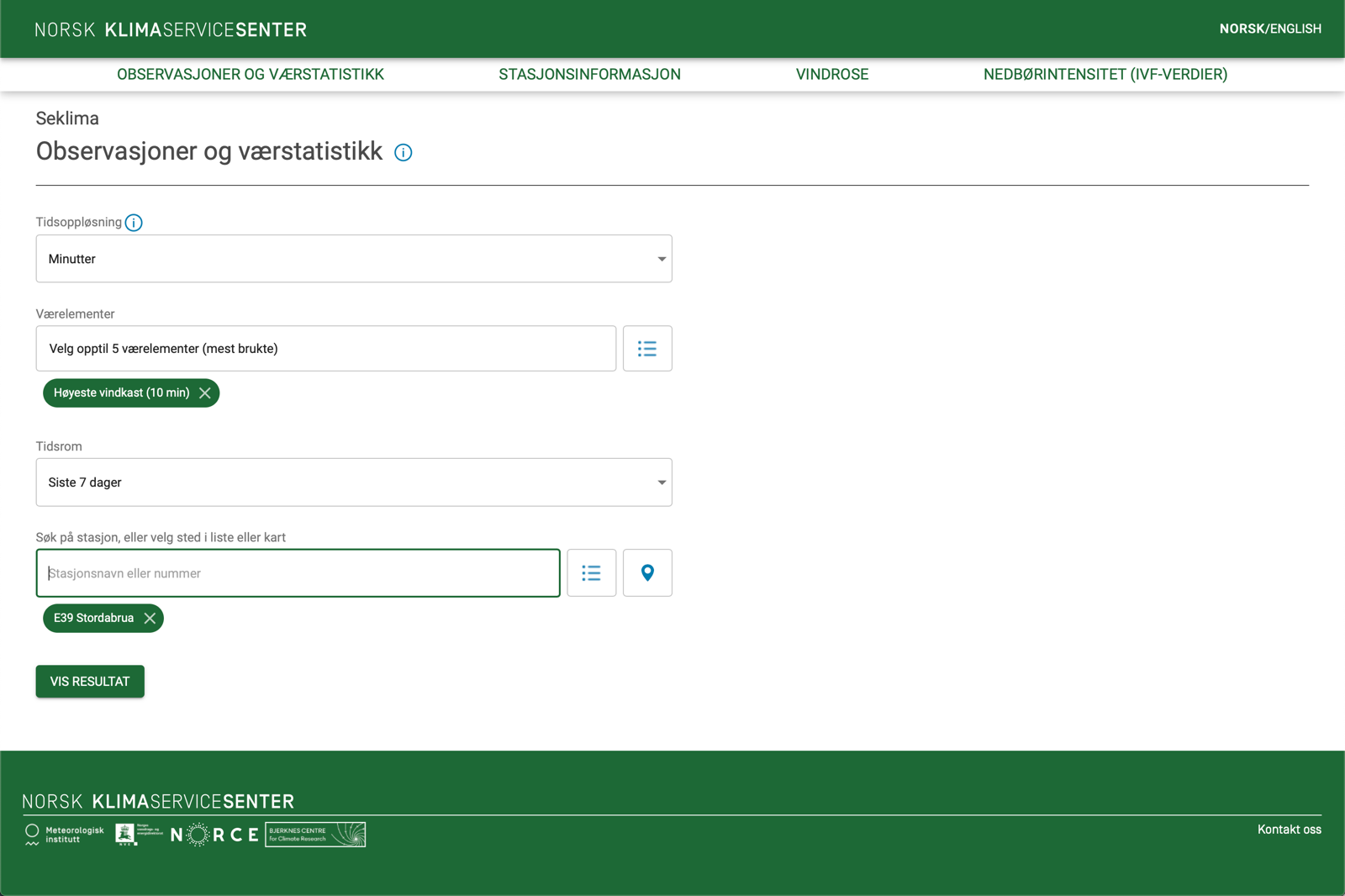Click the footer Norsk Klimaservicesenter logo
This screenshot has width=1345, height=896.
pos(158,801)
